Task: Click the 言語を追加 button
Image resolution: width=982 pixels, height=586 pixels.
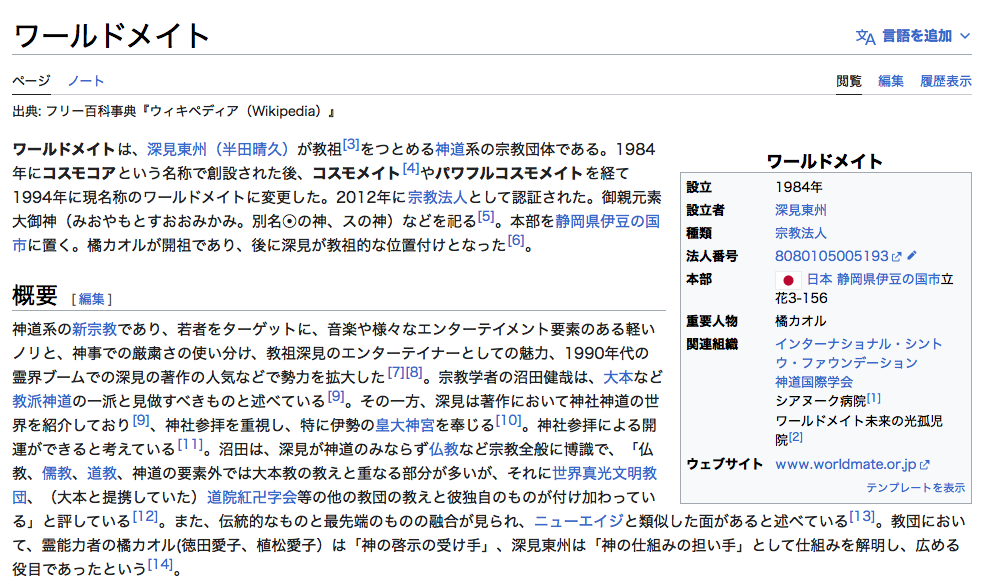Action: pos(912,36)
